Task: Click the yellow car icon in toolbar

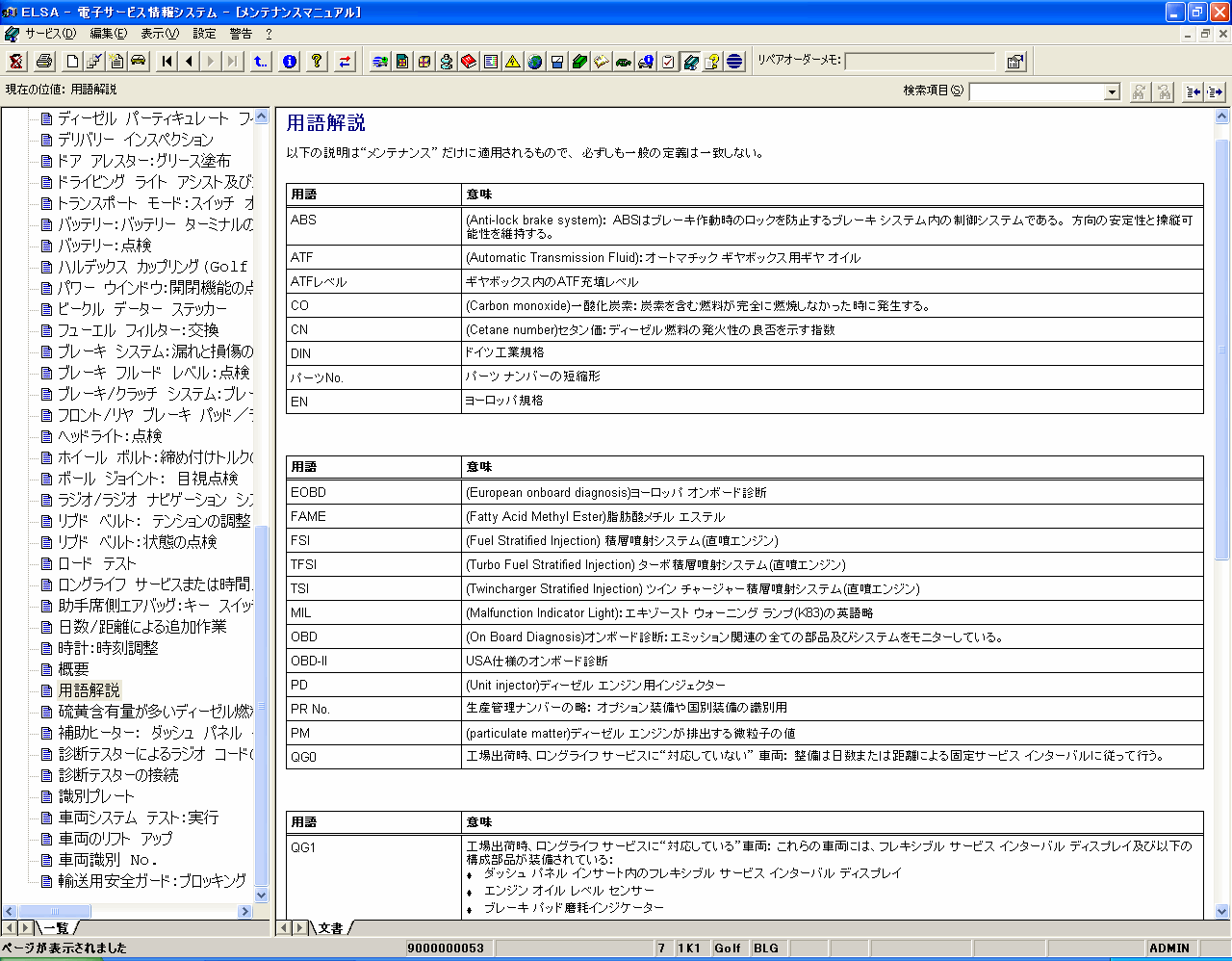Action: (139, 62)
